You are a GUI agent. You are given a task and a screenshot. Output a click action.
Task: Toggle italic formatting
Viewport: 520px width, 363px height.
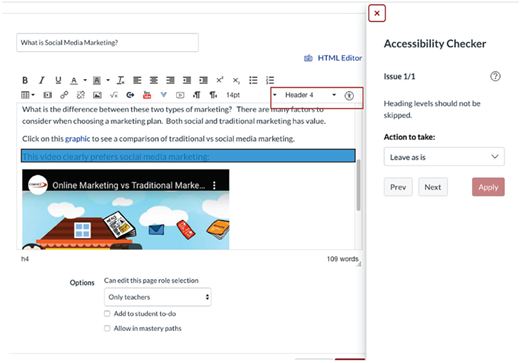[x=42, y=80]
